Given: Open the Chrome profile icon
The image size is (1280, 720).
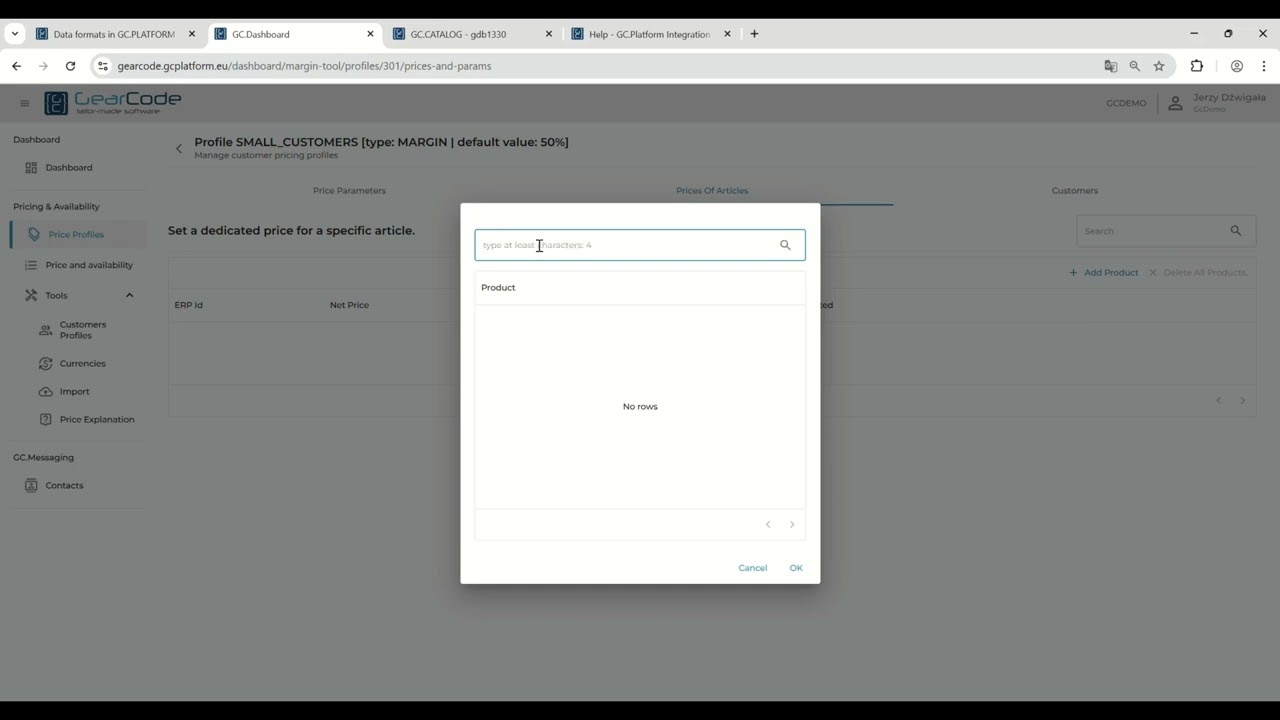Looking at the screenshot, I should [x=1237, y=66].
